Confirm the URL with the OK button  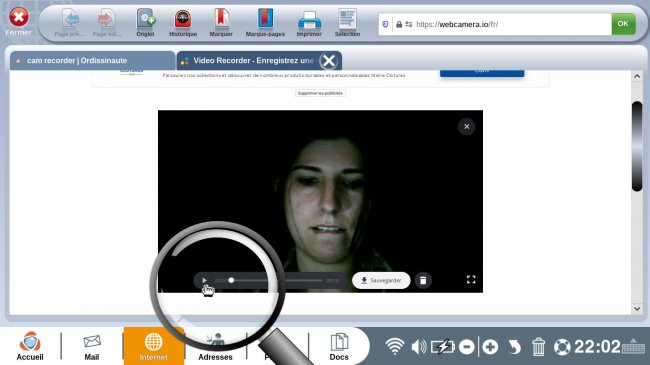click(x=623, y=24)
